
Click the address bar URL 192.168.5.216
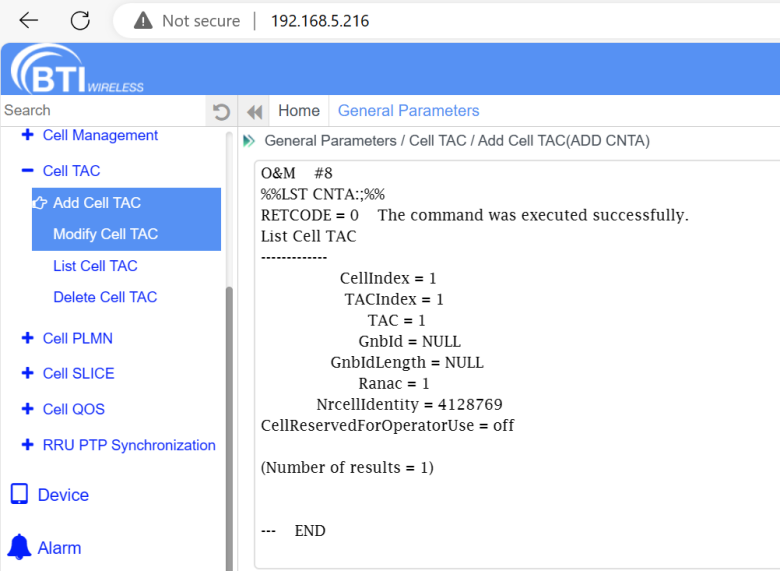tap(320, 21)
